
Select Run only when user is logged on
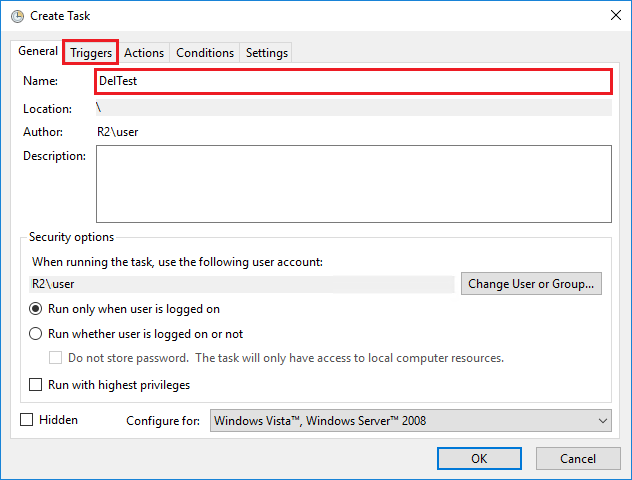coord(125,309)
